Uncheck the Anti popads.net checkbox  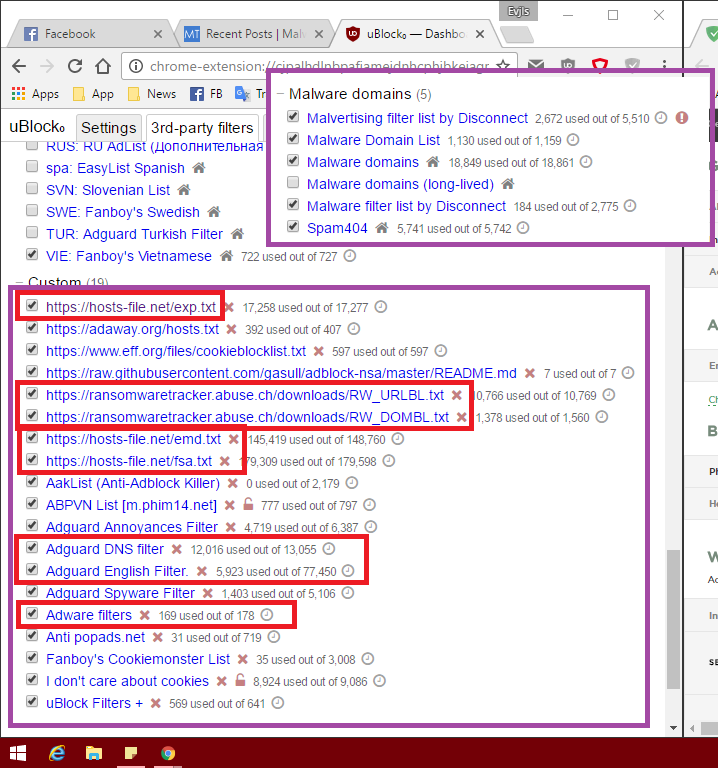[32, 636]
